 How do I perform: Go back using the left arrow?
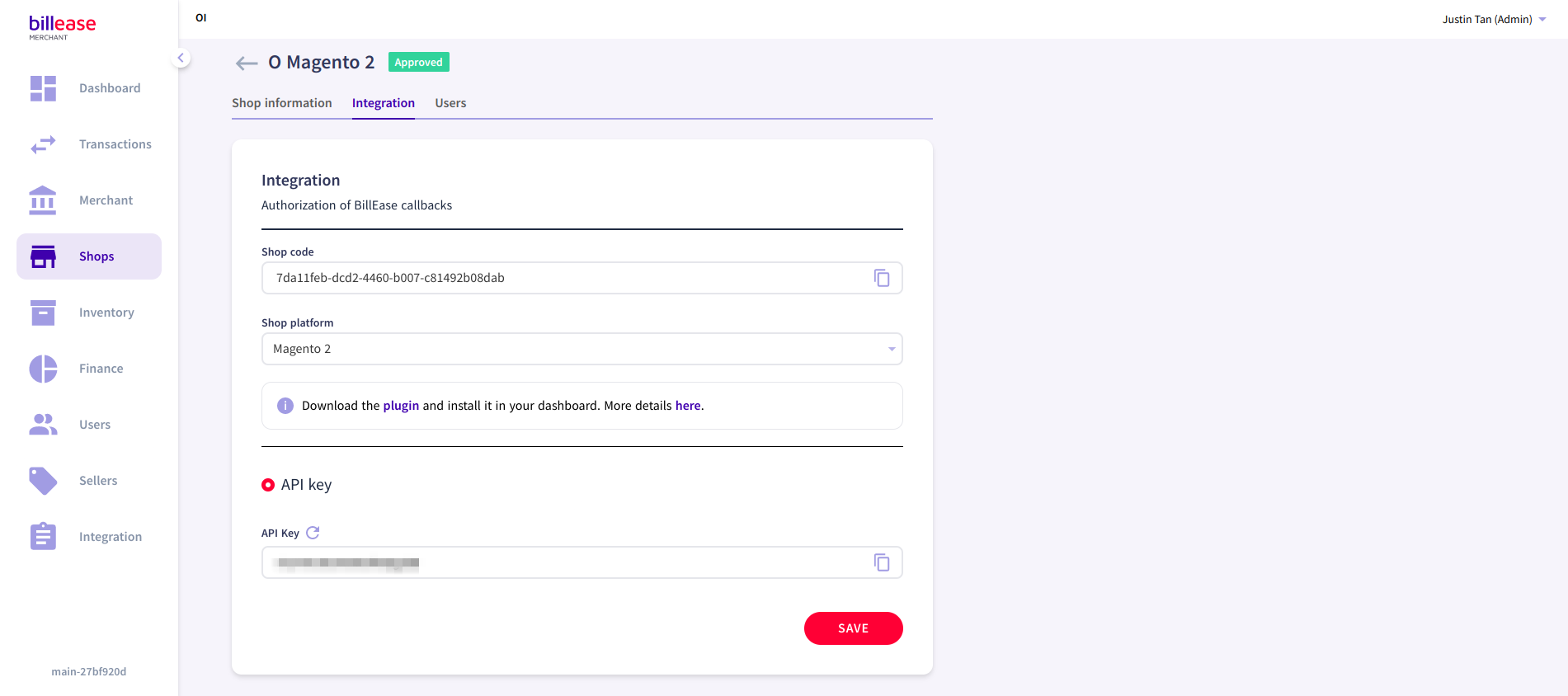(x=247, y=63)
